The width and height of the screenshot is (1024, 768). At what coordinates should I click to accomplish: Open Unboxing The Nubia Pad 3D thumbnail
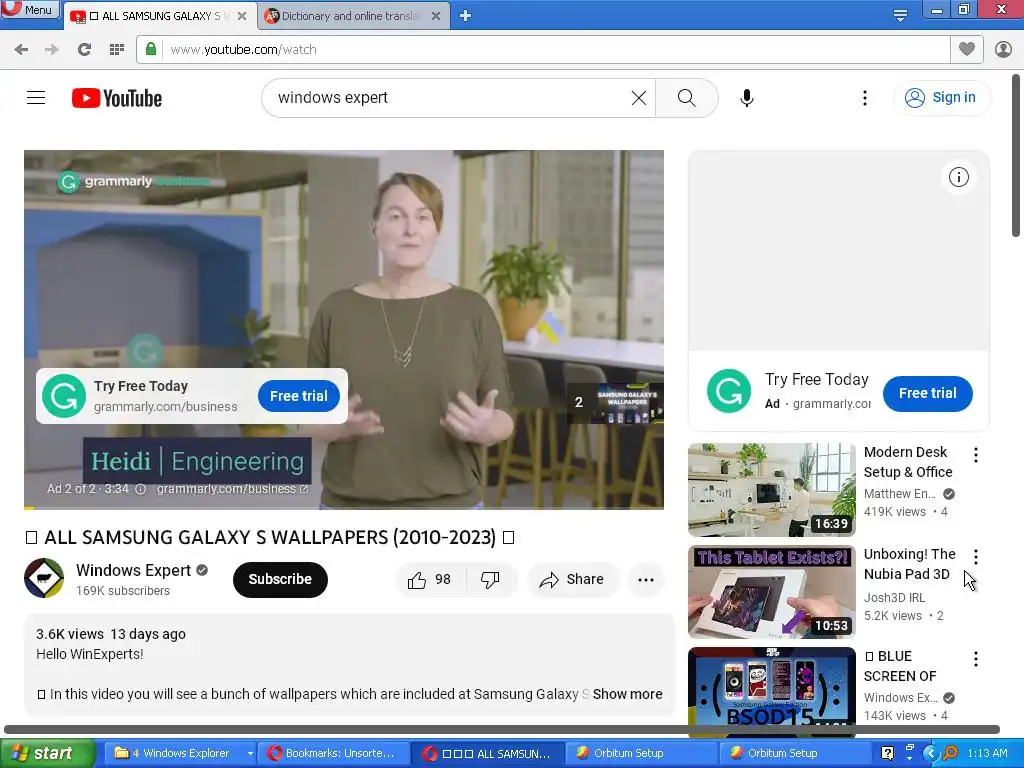772,592
